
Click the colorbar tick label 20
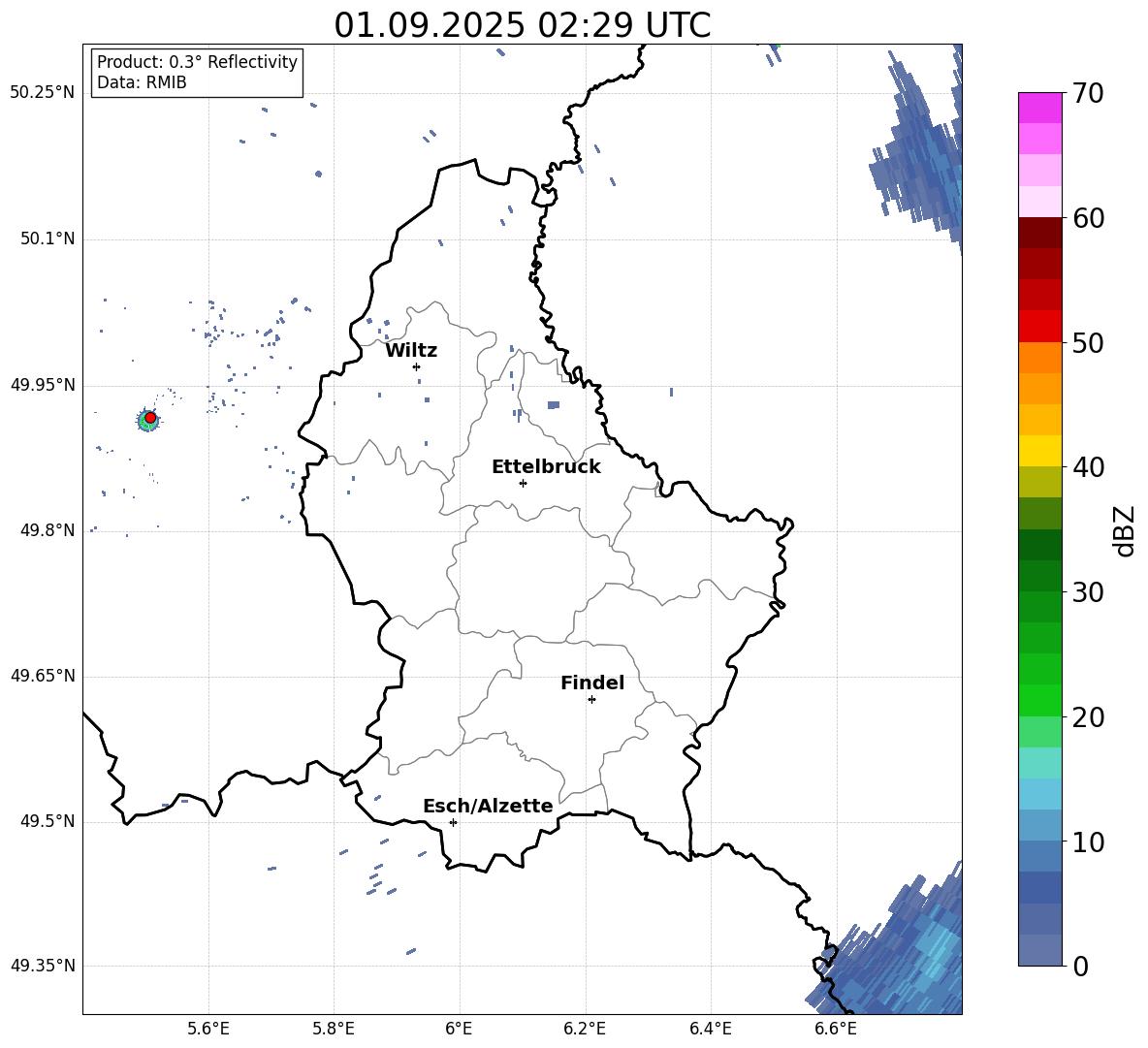[x=1088, y=716]
